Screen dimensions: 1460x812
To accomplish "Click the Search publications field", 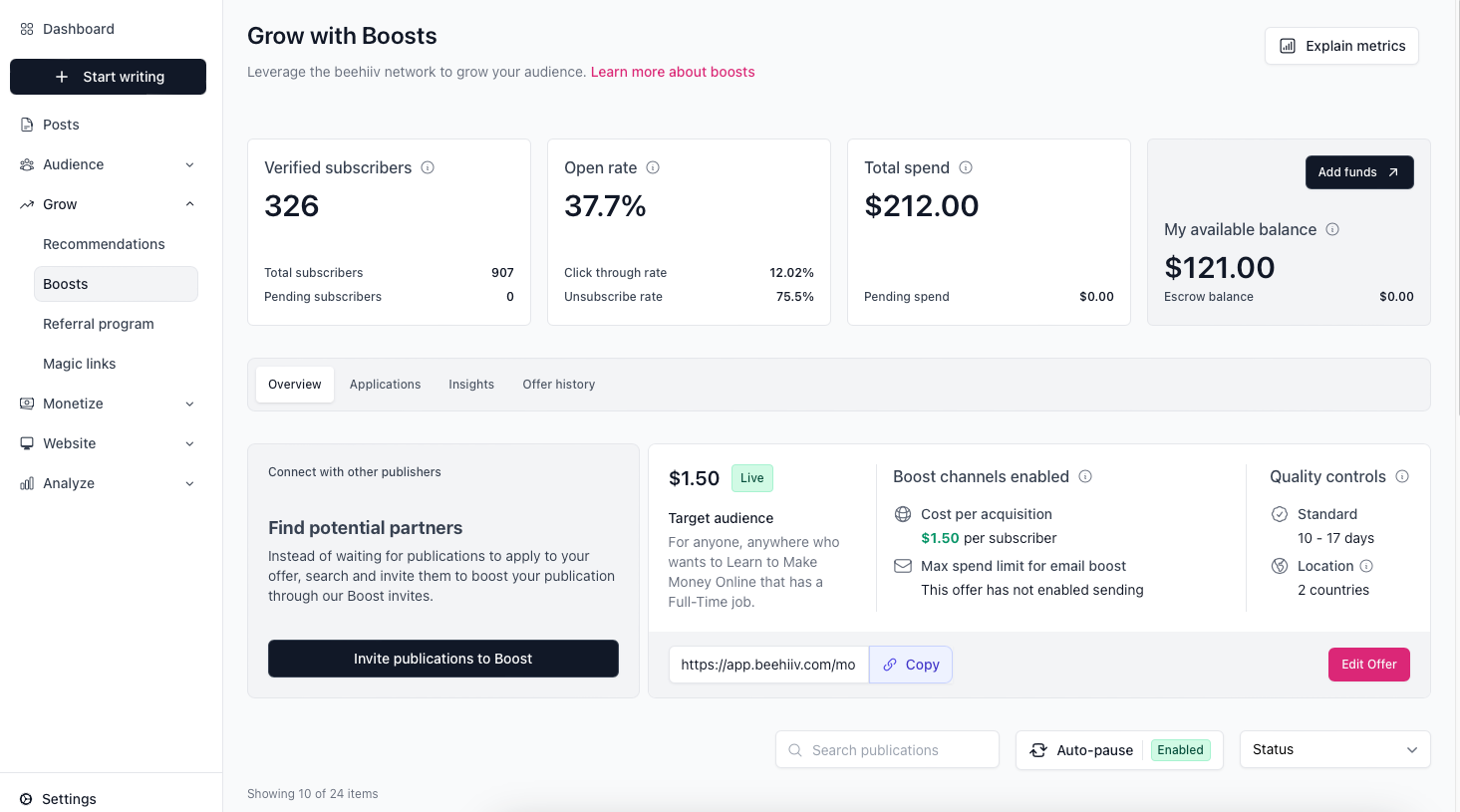I will [x=887, y=750].
